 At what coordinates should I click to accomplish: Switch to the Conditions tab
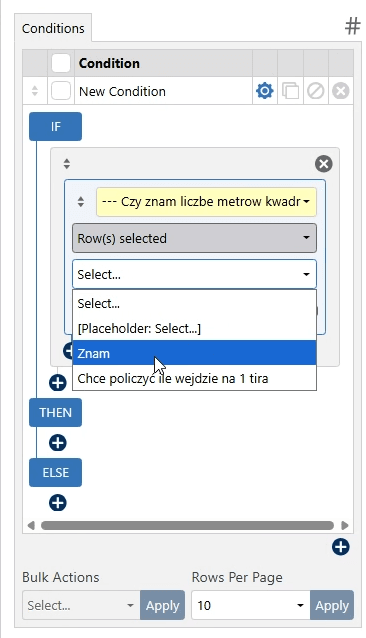tap(53, 28)
